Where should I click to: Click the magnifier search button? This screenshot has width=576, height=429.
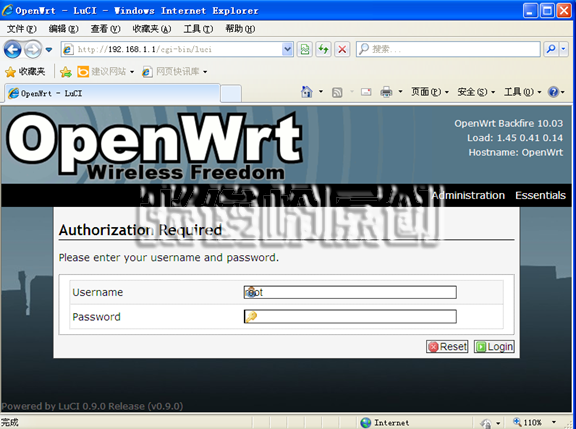tap(551, 49)
